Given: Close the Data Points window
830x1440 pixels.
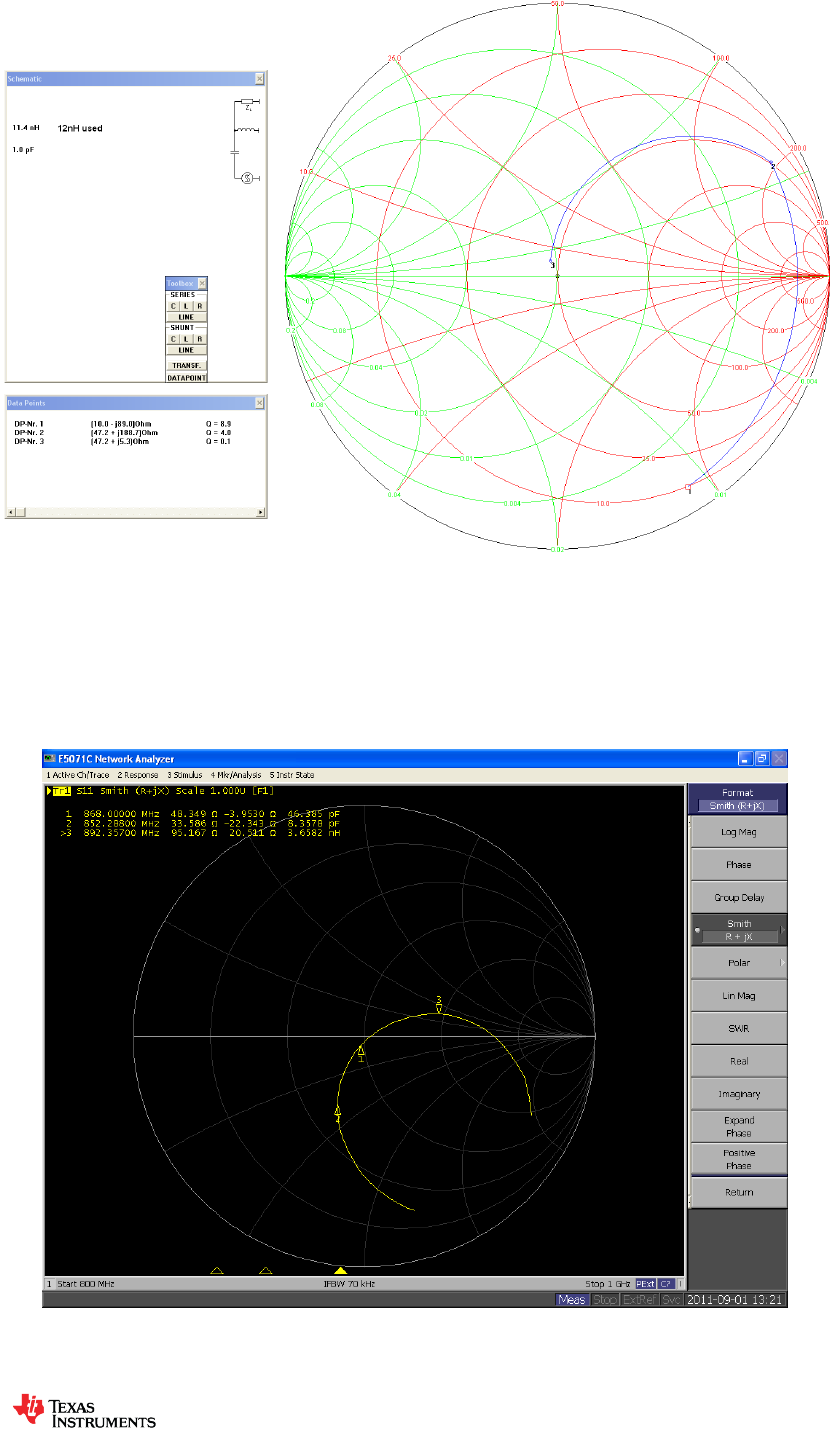Looking at the screenshot, I should 259,403.
